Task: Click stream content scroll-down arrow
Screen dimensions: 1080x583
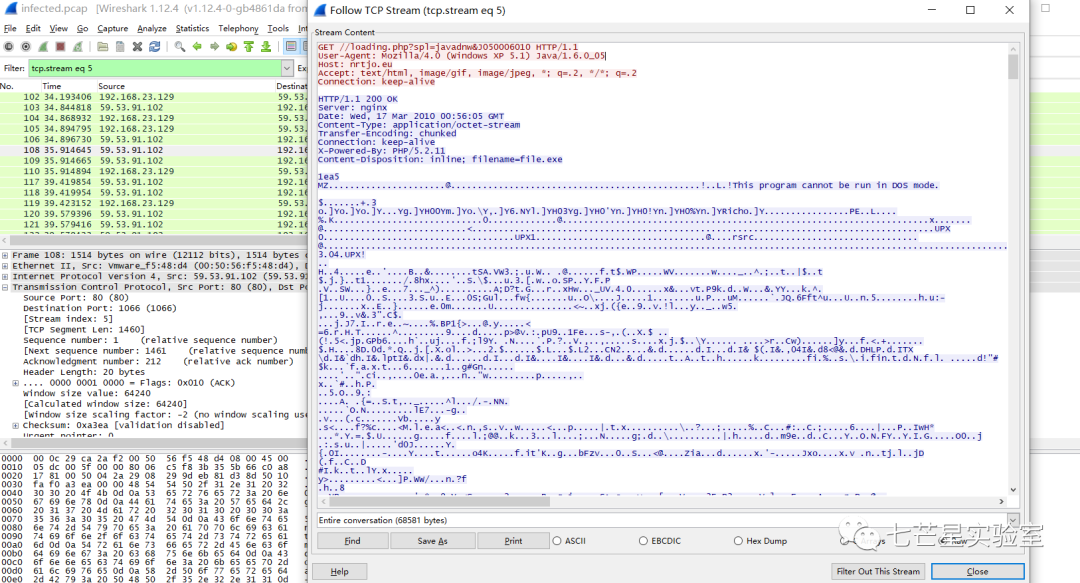Action: [x=1012, y=490]
